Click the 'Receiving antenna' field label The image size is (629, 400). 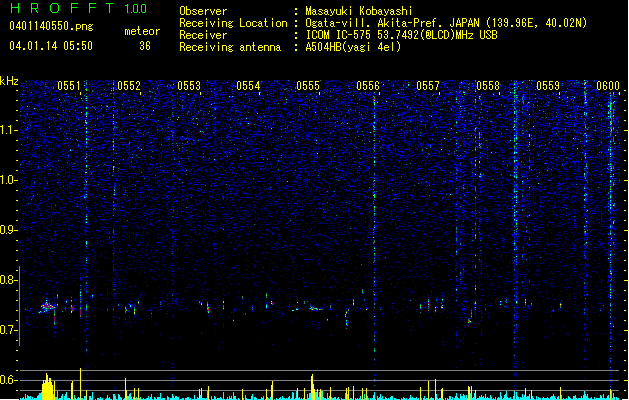pos(230,47)
